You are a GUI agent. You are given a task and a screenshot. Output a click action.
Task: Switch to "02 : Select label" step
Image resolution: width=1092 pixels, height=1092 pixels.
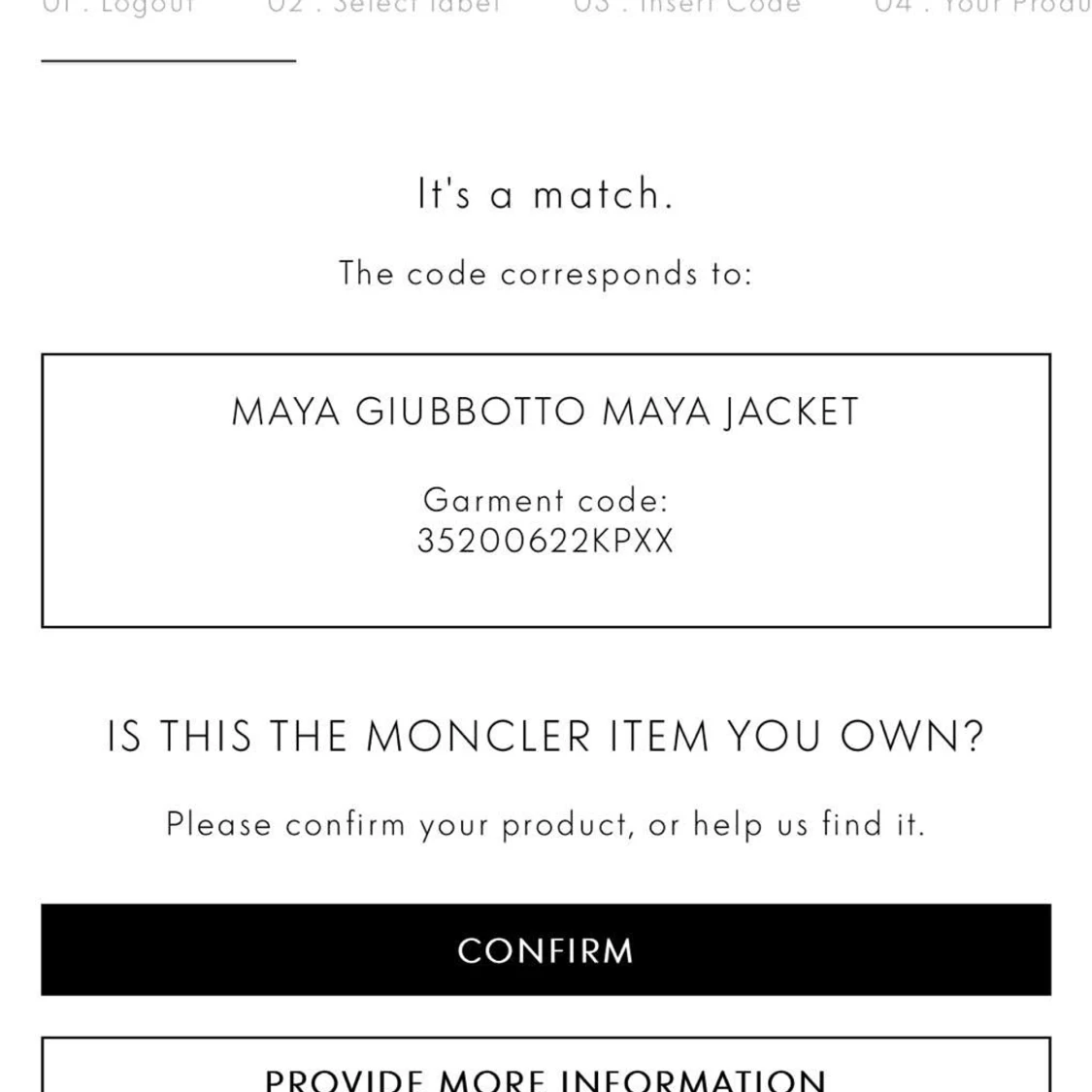pyautogui.click(x=384, y=8)
